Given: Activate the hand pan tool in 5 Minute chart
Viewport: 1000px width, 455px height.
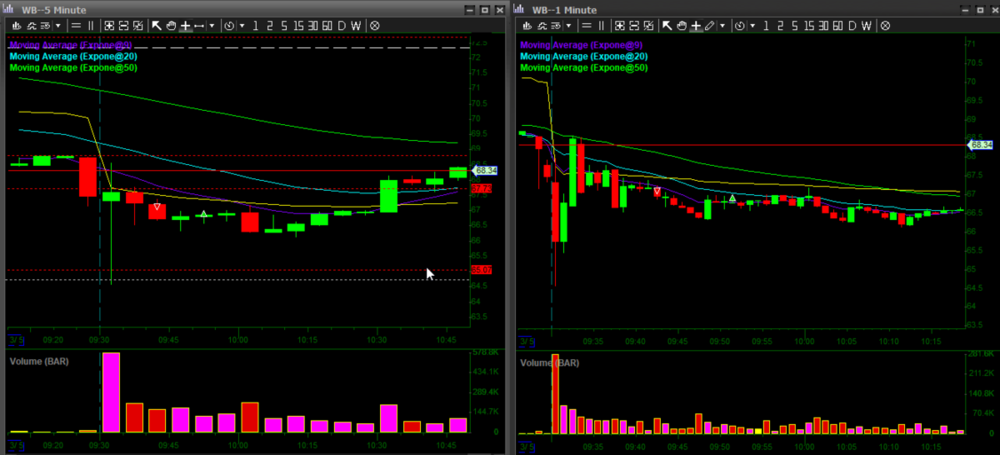Looking at the screenshot, I should pyautogui.click(x=171, y=25).
